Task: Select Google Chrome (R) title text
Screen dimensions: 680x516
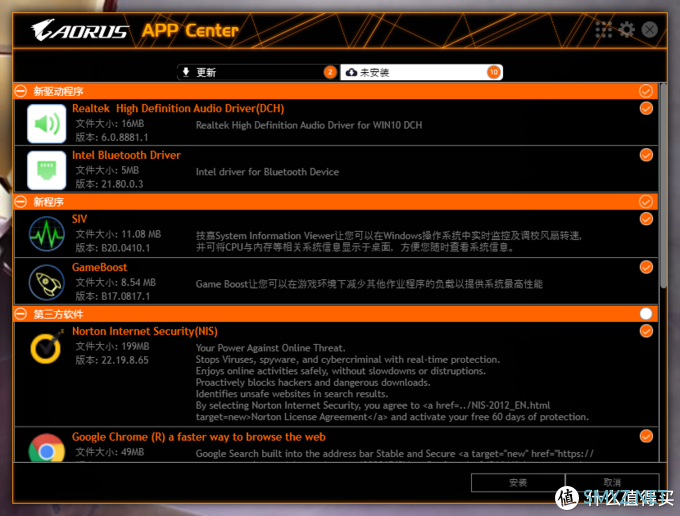Action: coord(199,437)
